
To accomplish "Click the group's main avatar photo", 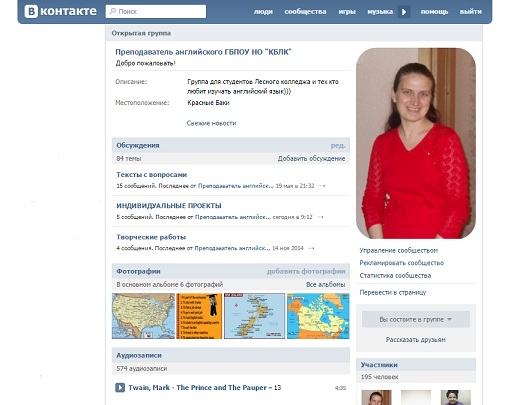I will [x=416, y=143].
